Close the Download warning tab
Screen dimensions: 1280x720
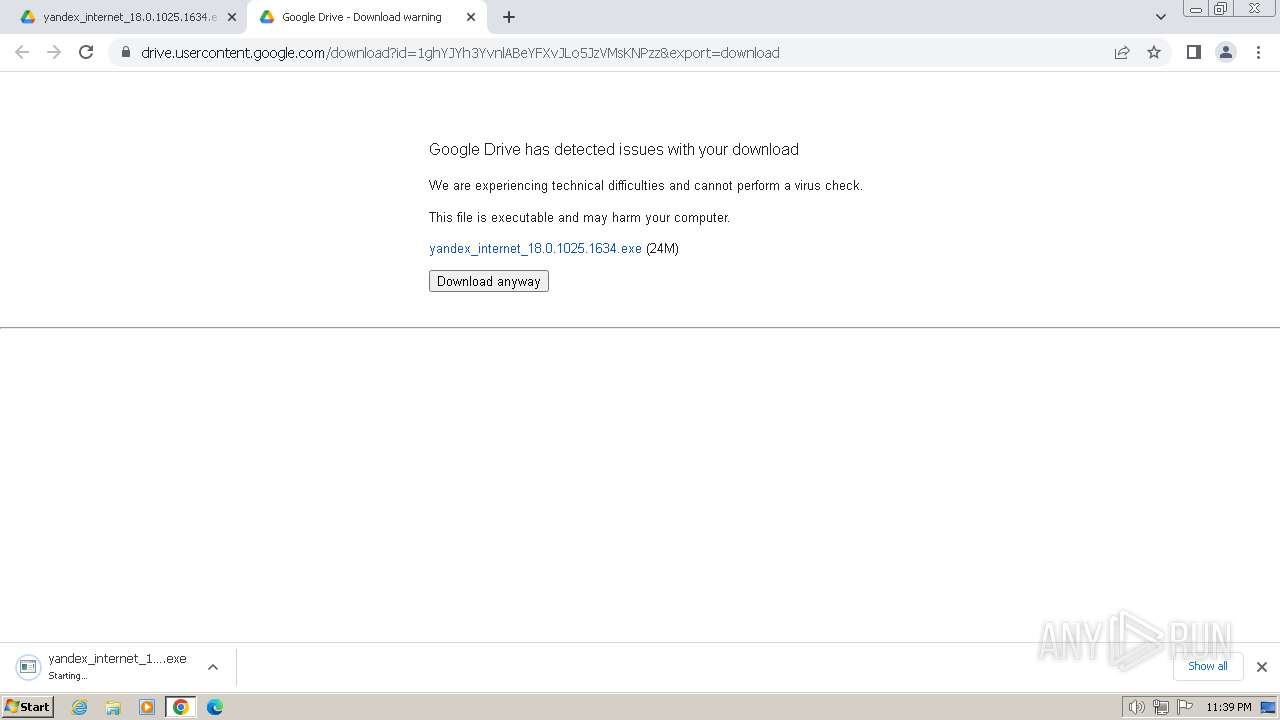point(471,17)
